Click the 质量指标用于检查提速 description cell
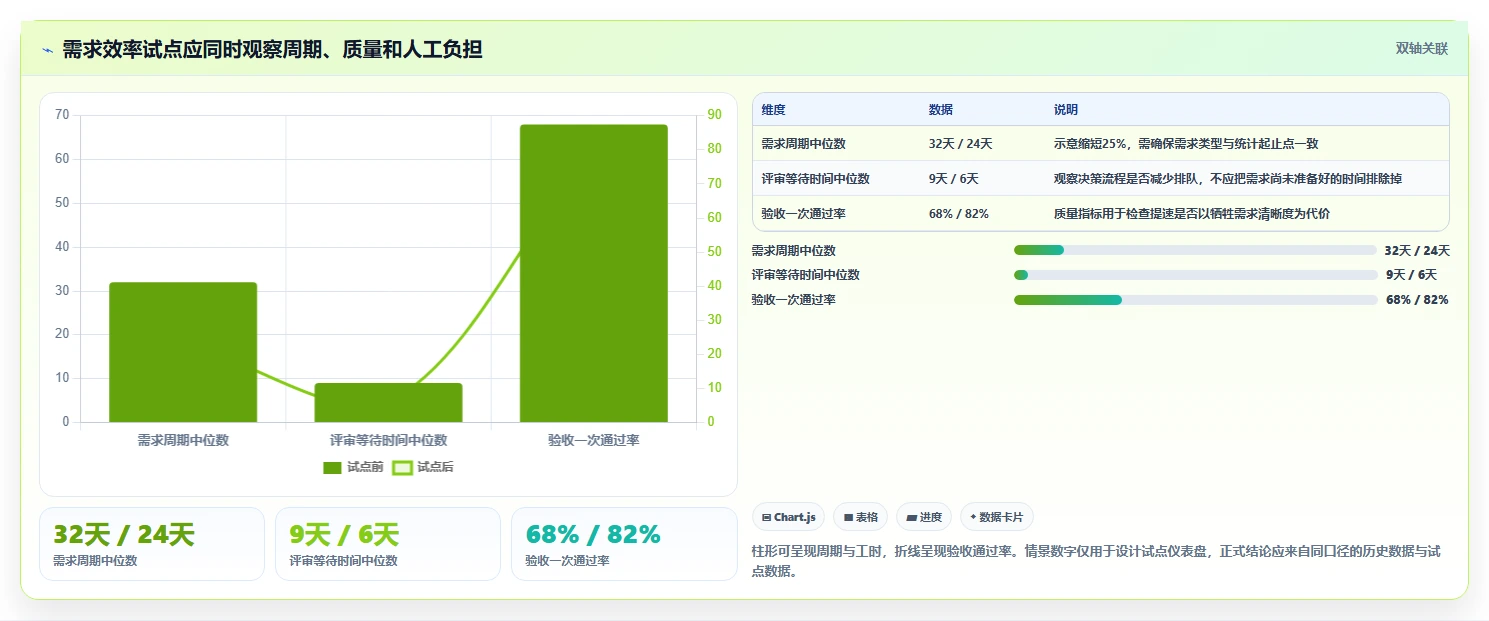1489x621 pixels. (x=1191, y=214)
